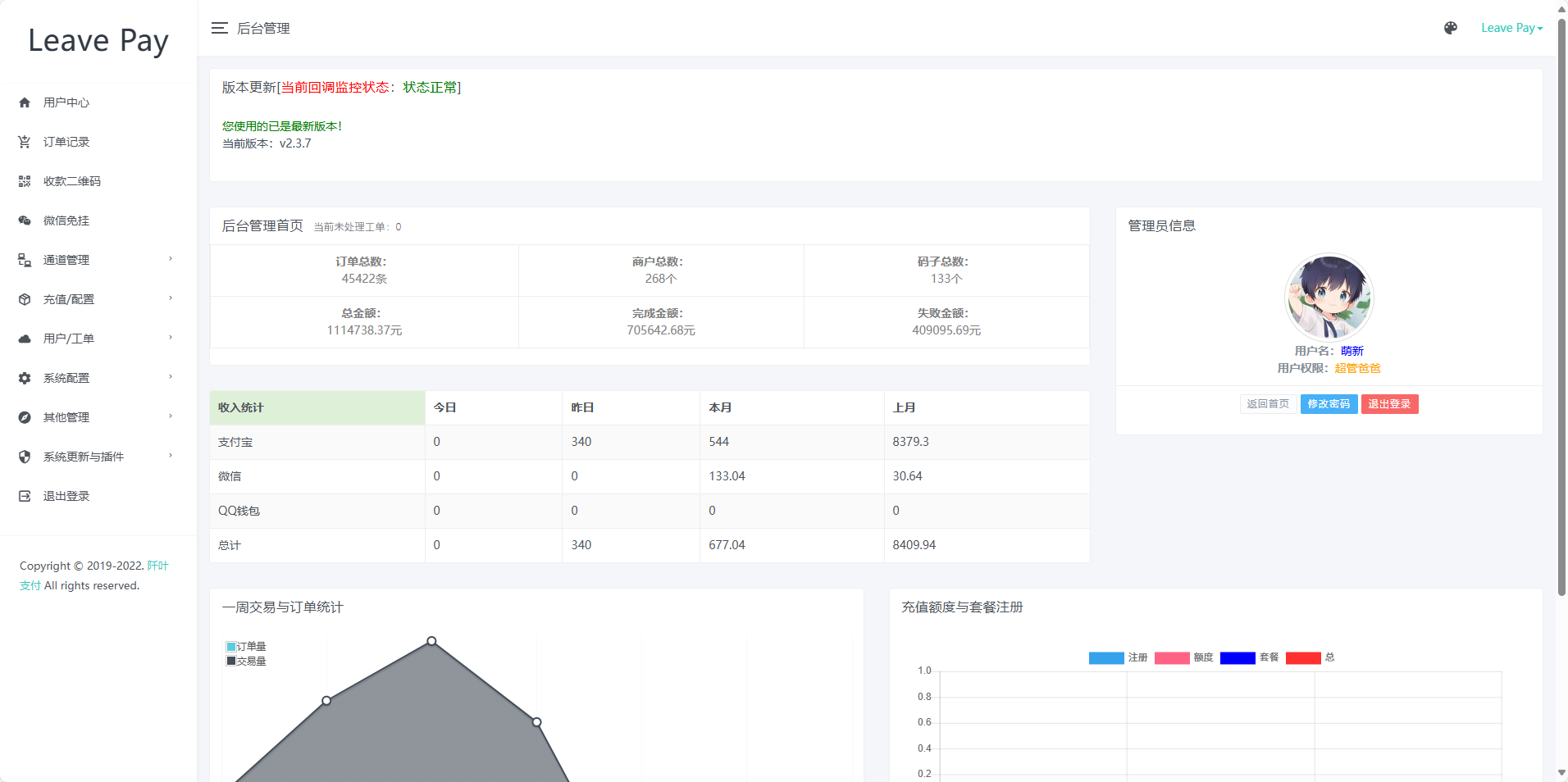Click the cloud icon beside 用户/工单
1568x782 pixels.
click(25, 339)
